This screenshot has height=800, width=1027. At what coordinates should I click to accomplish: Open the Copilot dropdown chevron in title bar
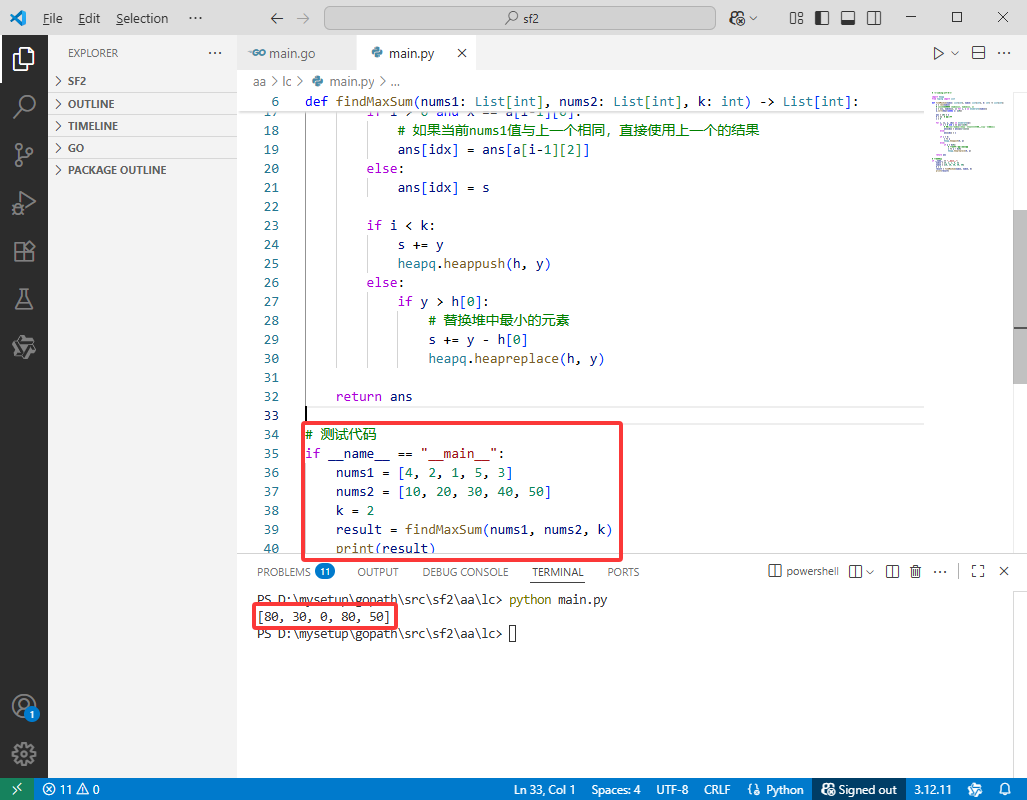click(753, 18)
